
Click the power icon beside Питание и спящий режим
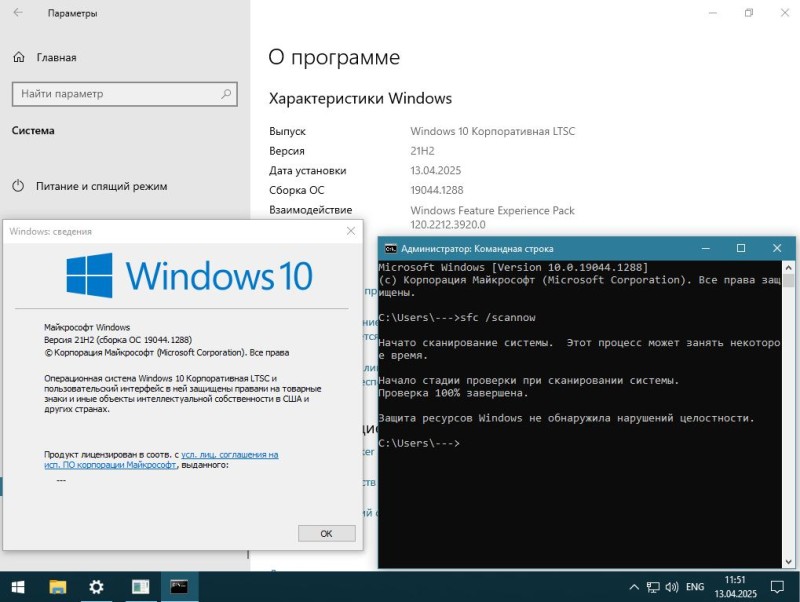click(18, 186)
